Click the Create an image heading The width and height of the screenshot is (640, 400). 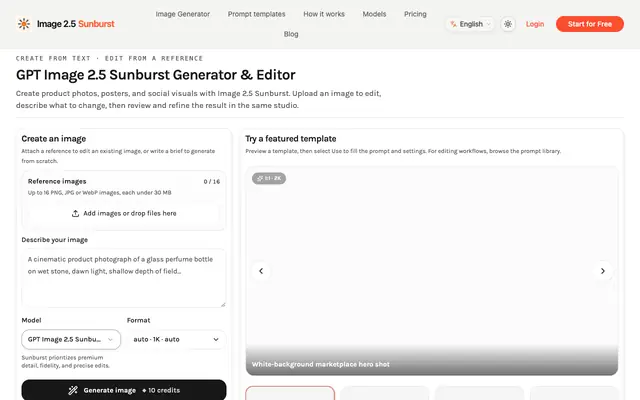[54, 139]
